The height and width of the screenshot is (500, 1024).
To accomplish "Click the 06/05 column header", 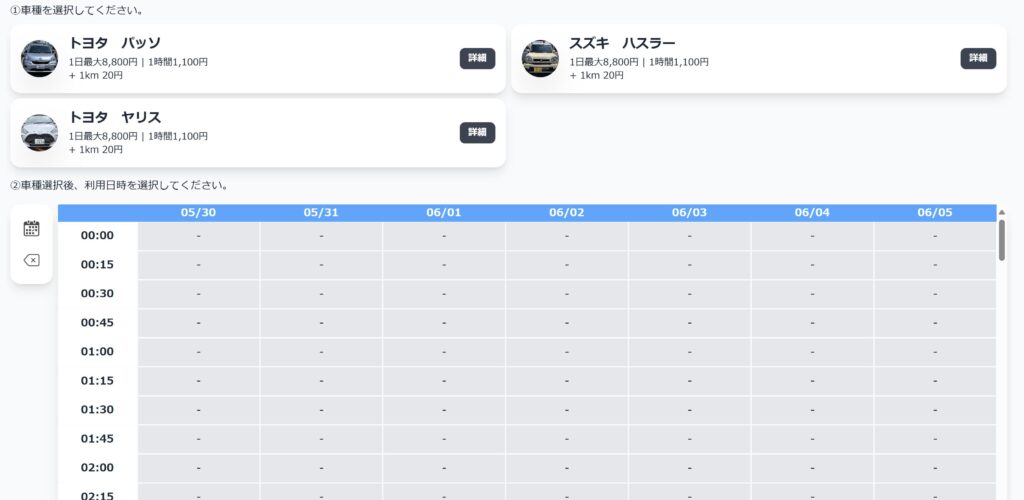I will 935,213.
